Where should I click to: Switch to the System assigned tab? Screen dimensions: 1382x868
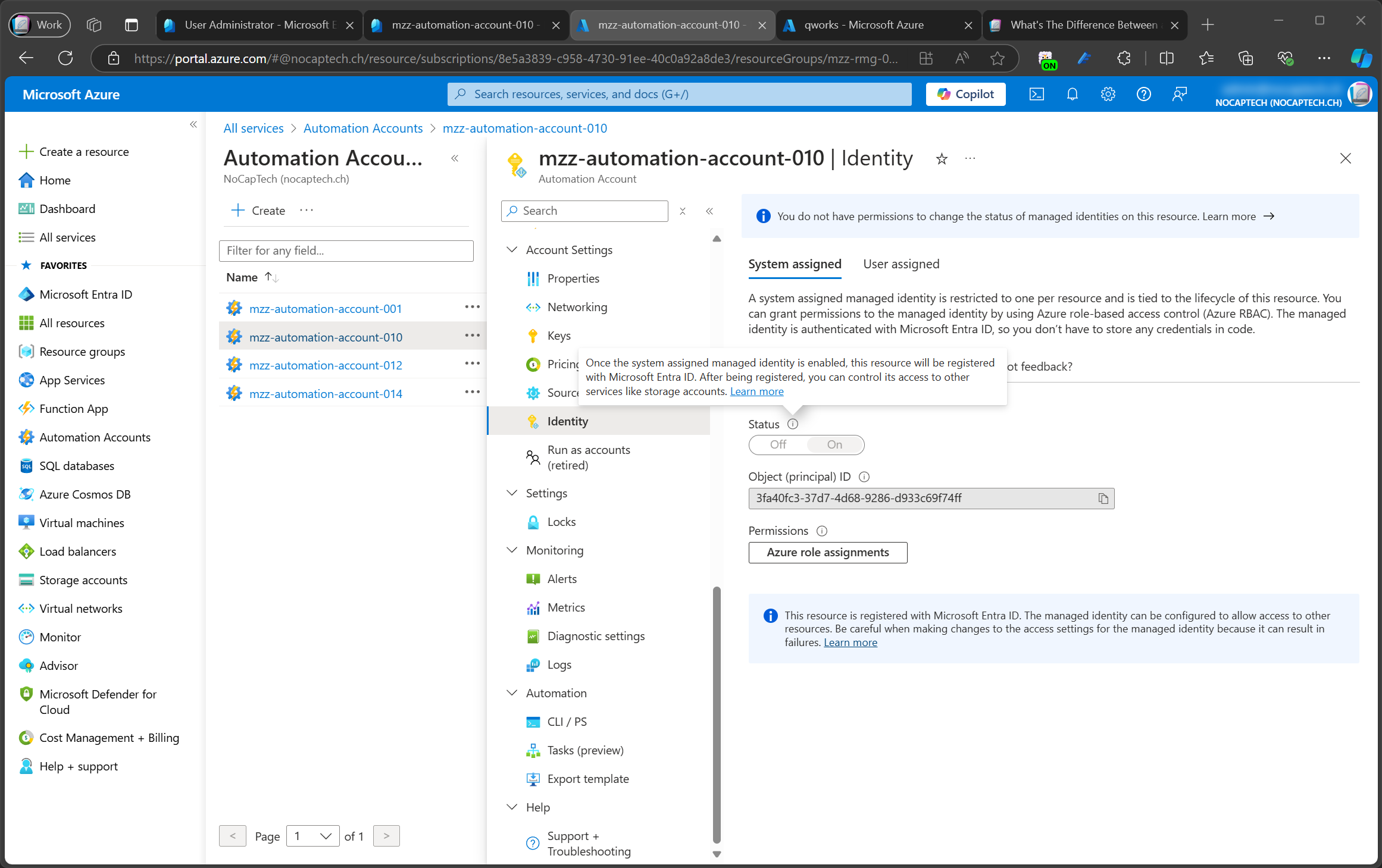795,264
